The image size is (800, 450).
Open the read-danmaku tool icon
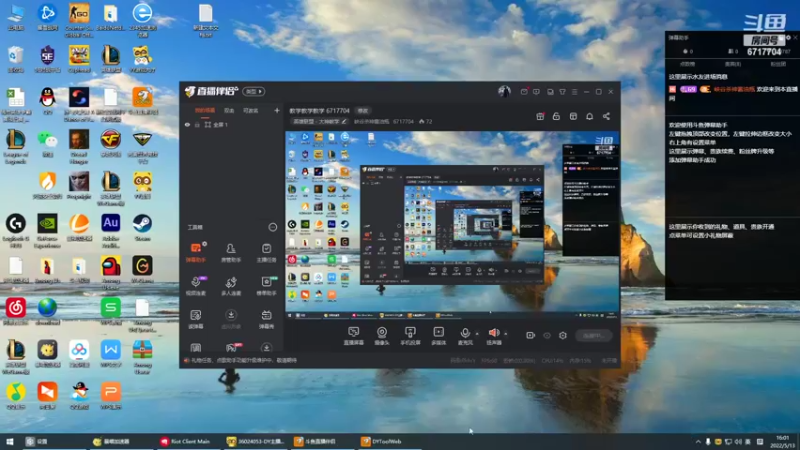coord(195,319)
